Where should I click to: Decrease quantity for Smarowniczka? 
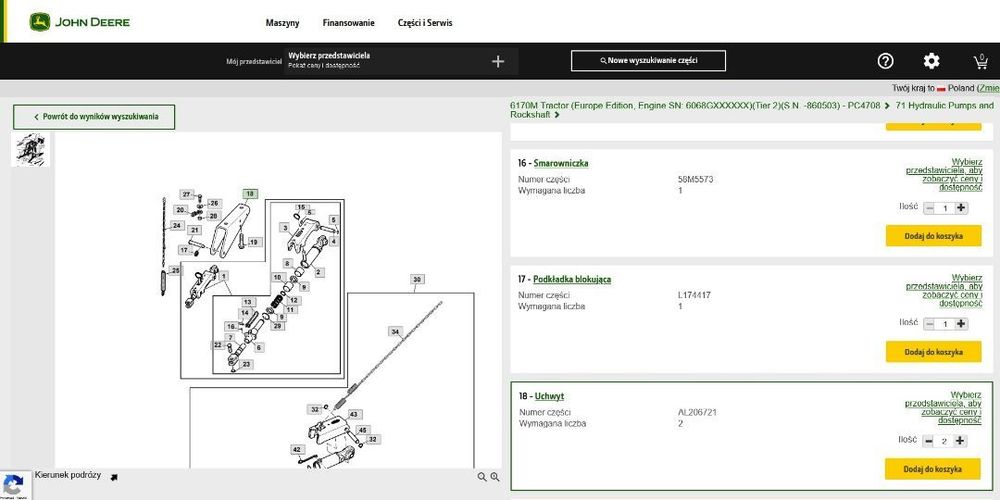[x=930, y=208]
